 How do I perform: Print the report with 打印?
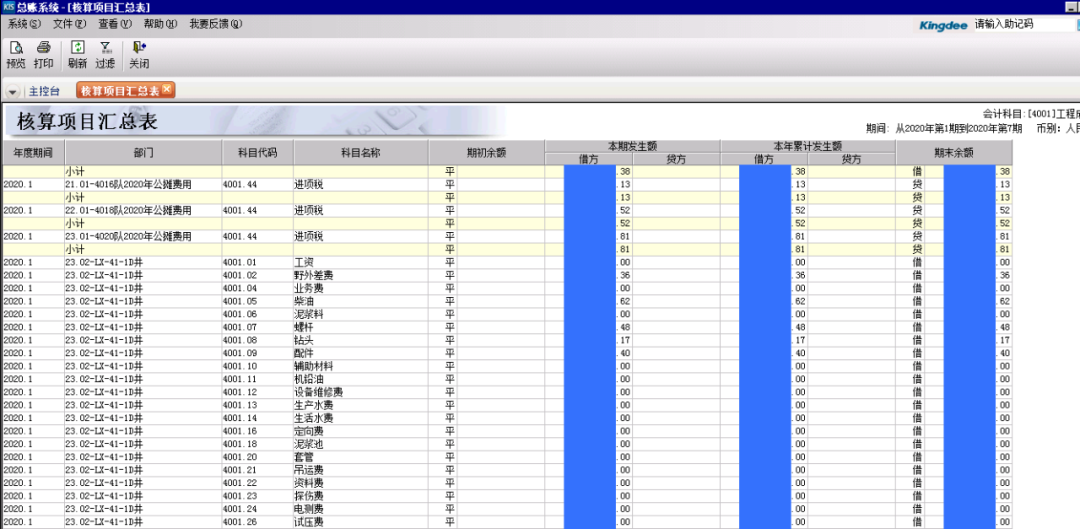click(x=43, y=55)
